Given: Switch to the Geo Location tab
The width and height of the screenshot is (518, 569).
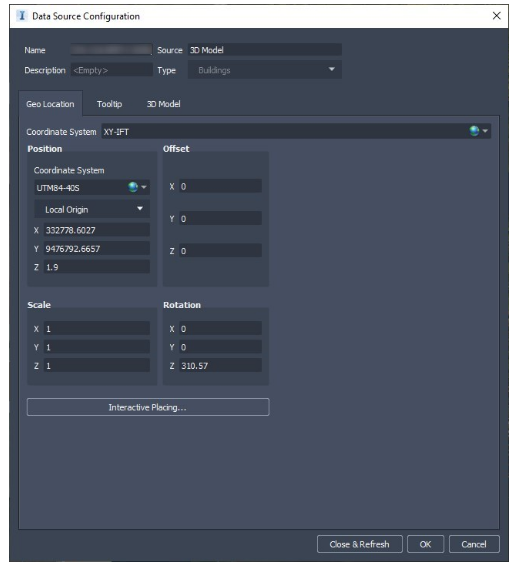Looking at the screenshot, I should pos(50,104).
